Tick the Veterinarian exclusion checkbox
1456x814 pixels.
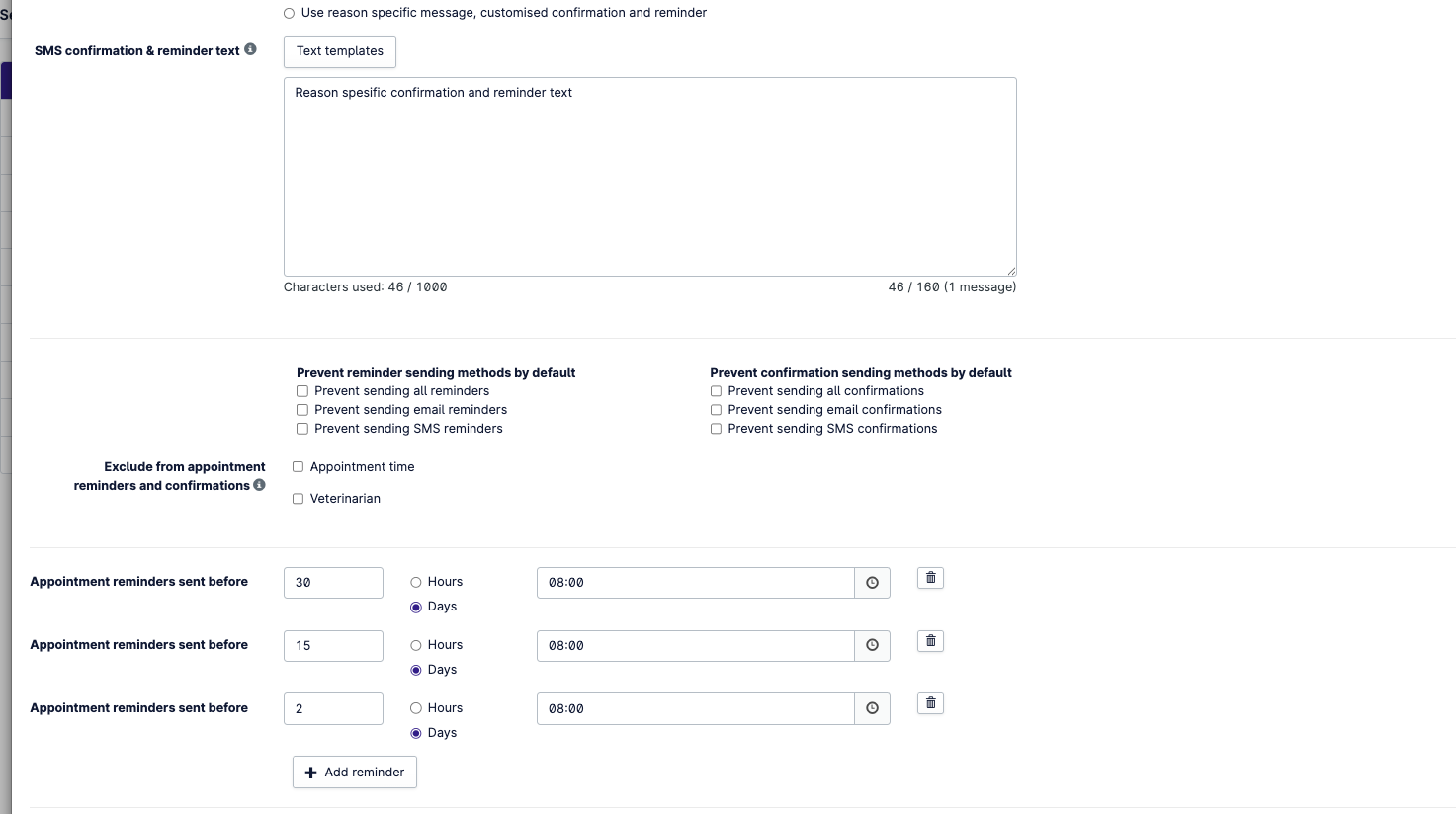point(298,499)
